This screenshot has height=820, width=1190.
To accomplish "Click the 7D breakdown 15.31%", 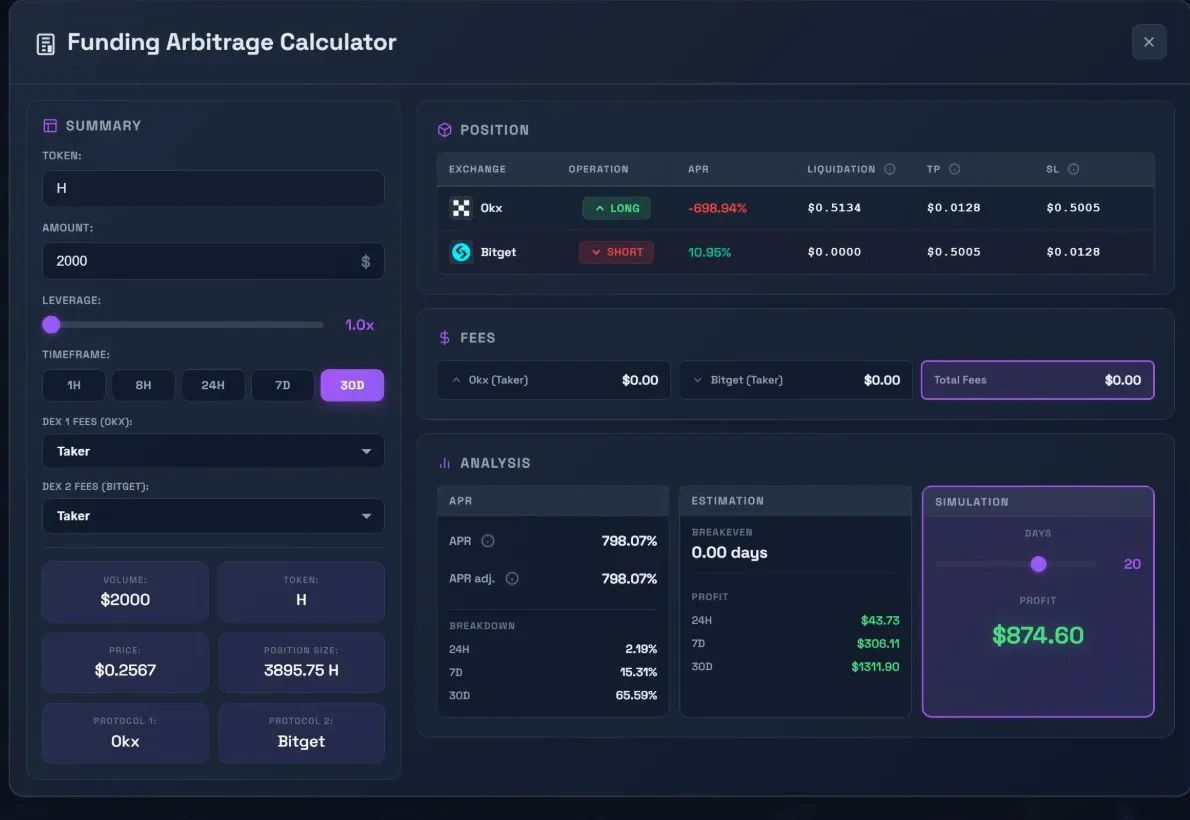I will tap(638, 672).
